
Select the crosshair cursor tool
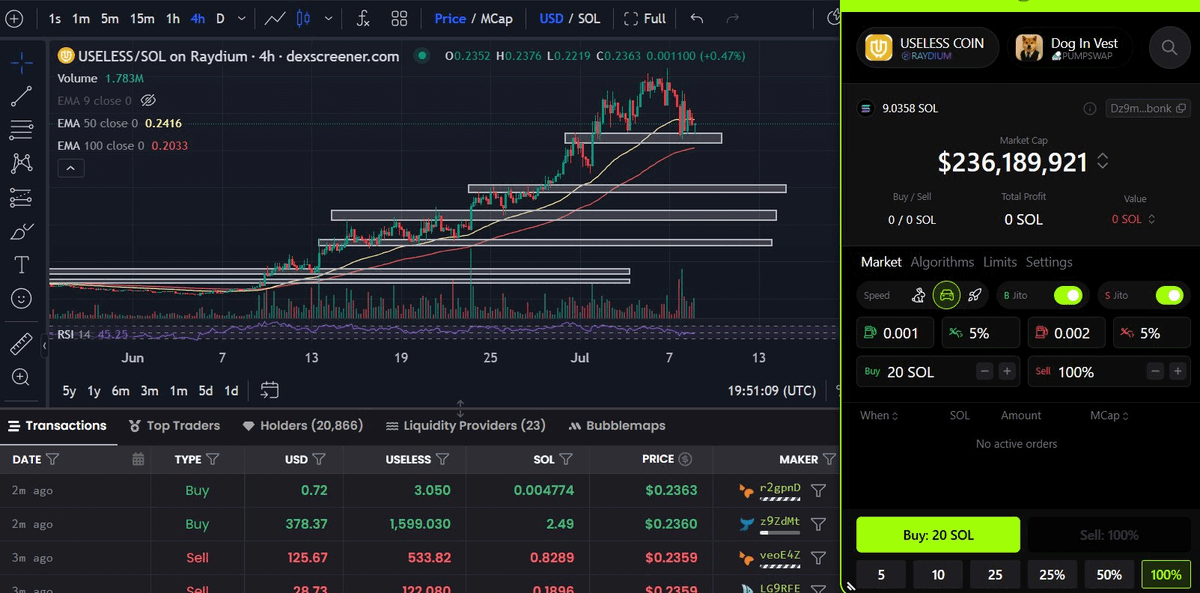(21, 63)
